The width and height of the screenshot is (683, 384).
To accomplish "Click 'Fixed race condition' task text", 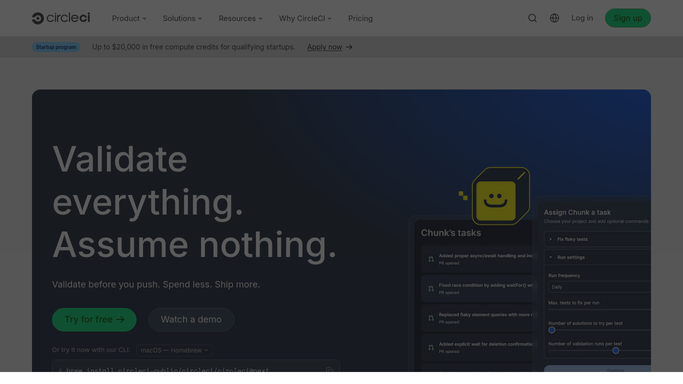I will 485,286.
